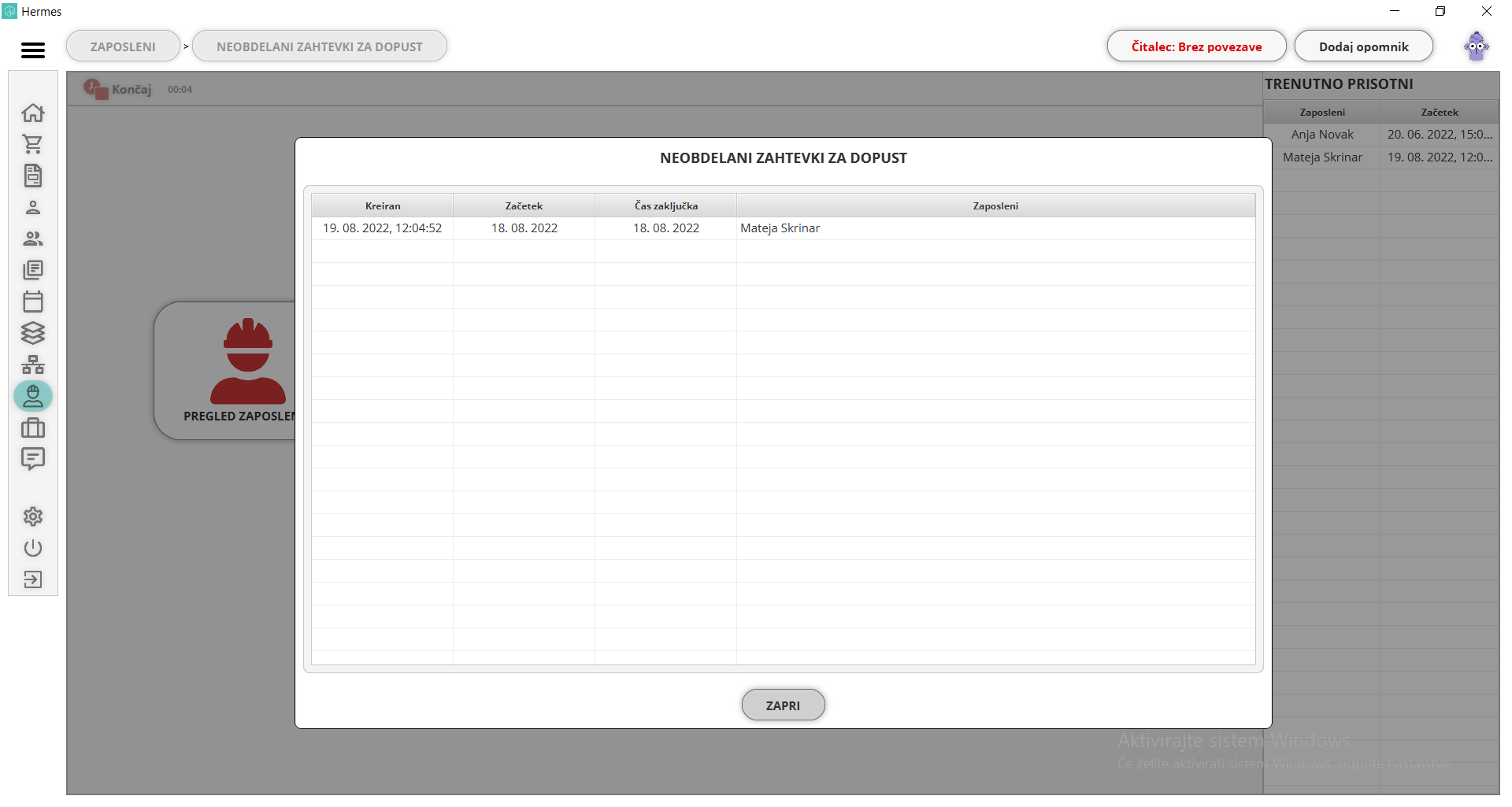Select Mateja Skrinar in Trenutno prisotni
Viewport: 1512px width, 807px height.
point(1322,157)
